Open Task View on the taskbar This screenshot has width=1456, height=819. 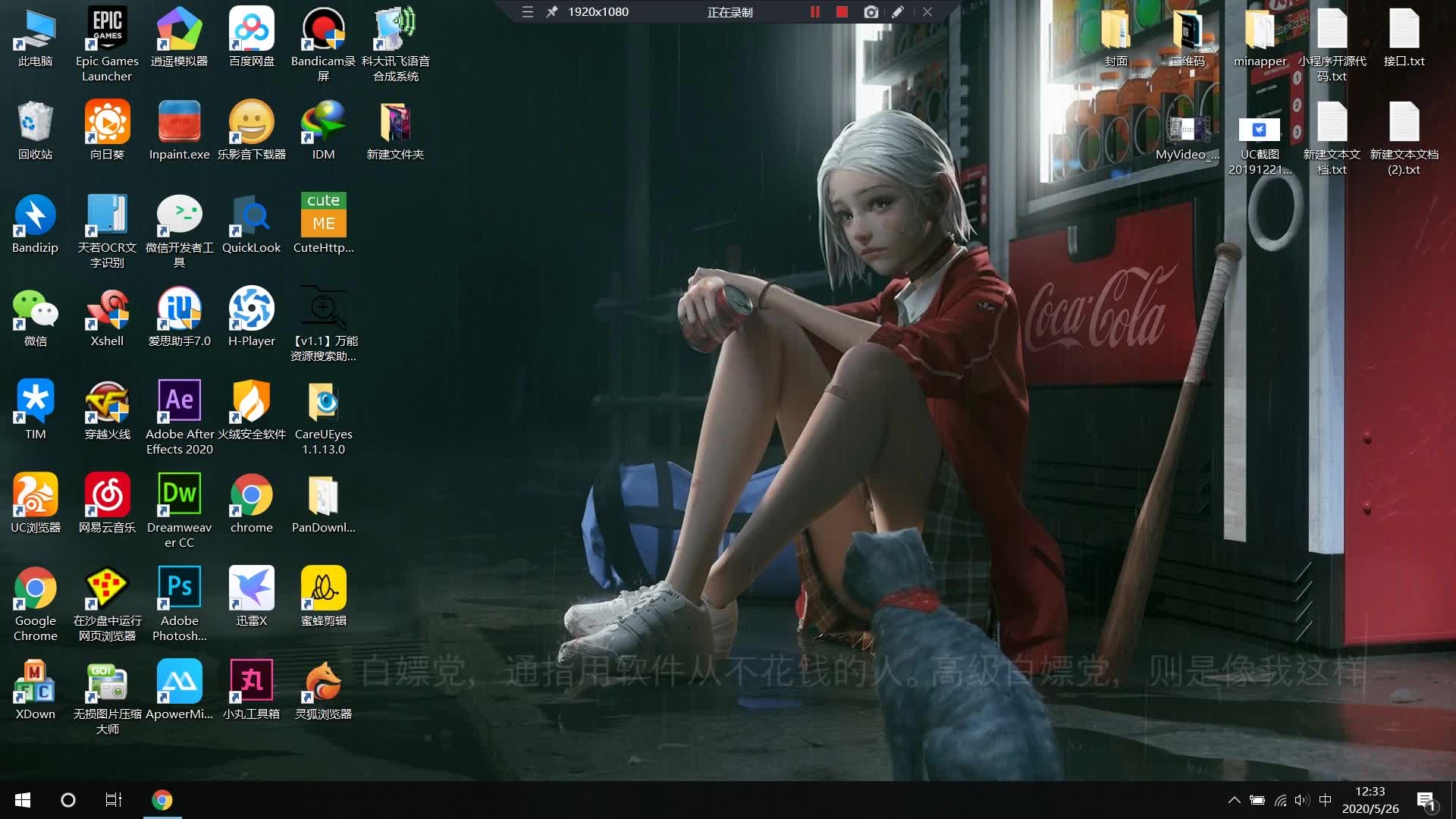pos(114,800)
